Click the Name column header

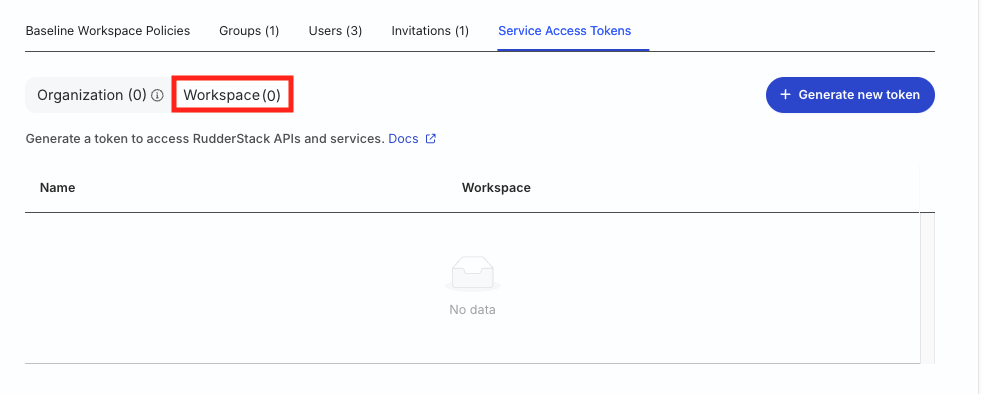(x=58, y=188)
